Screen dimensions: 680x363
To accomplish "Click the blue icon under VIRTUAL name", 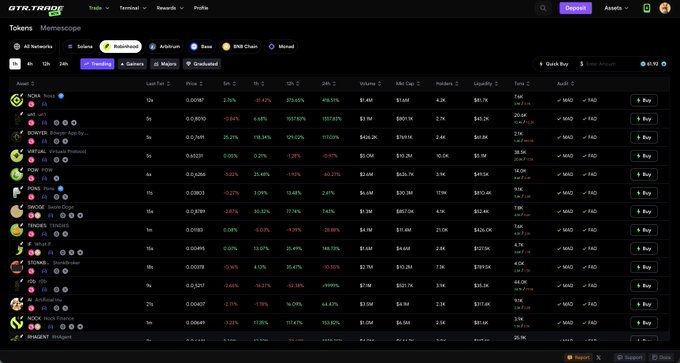I will (44, 160).
